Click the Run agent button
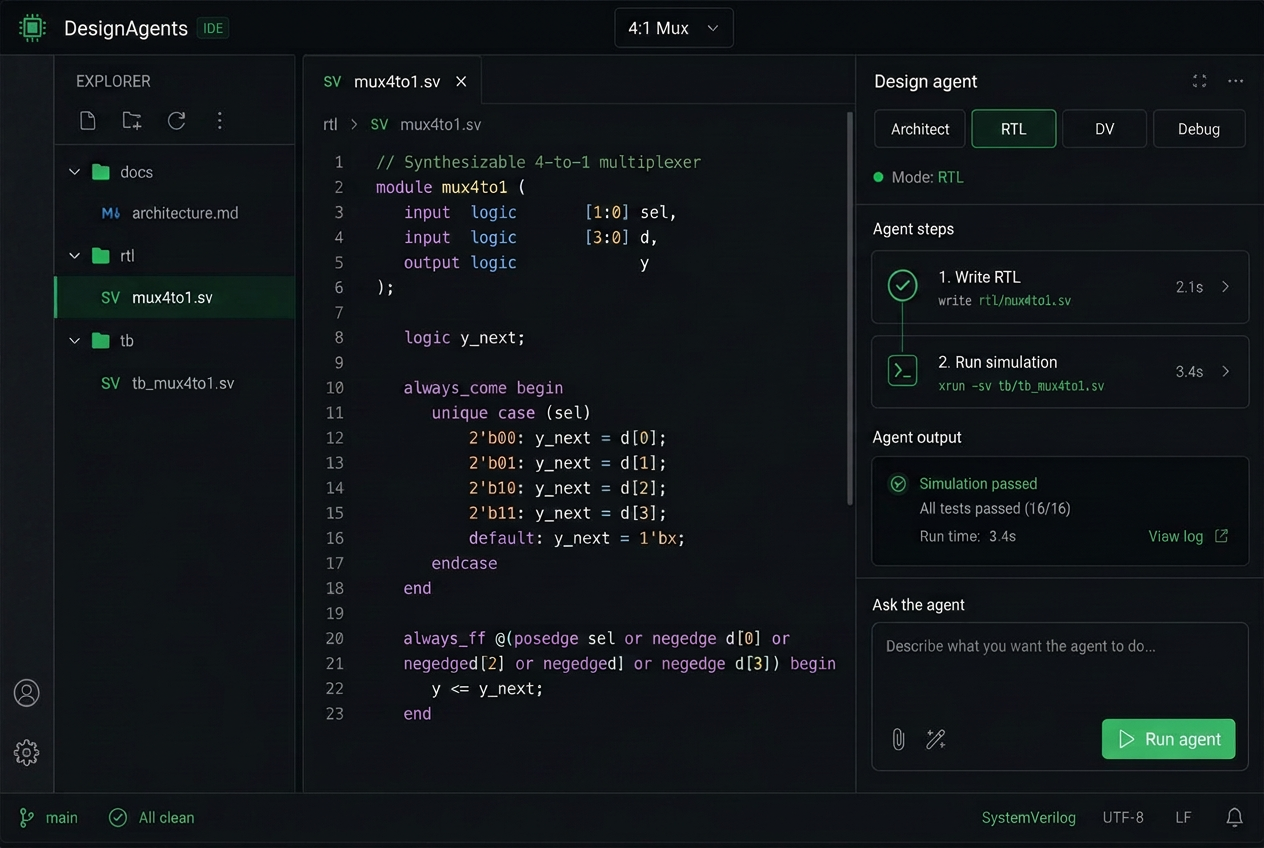Image resolution: width=1264 pixels, height=848 pixels. click(1169, 739)
